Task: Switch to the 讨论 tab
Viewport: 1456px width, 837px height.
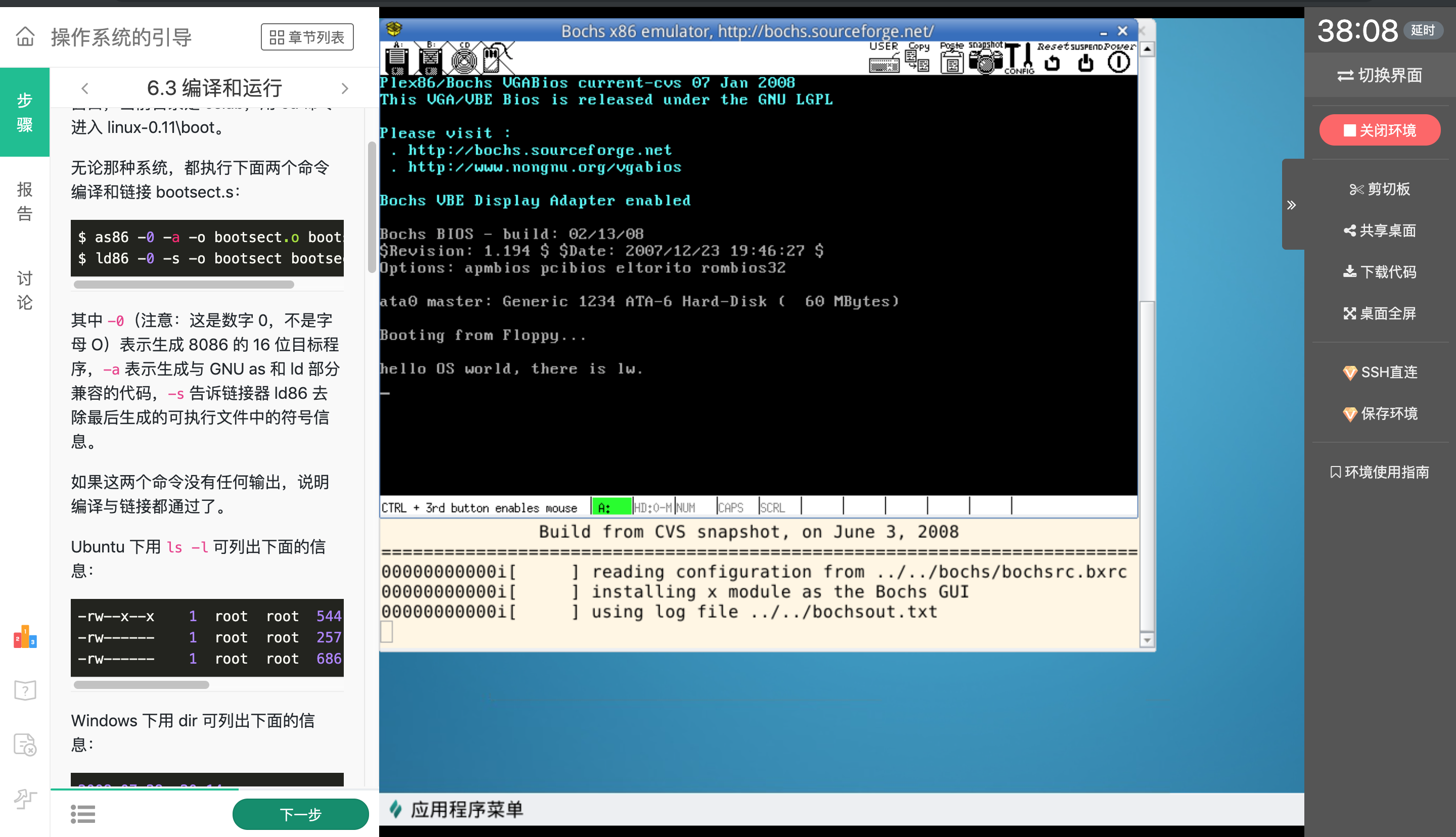Action: click(x=25, y=290)
